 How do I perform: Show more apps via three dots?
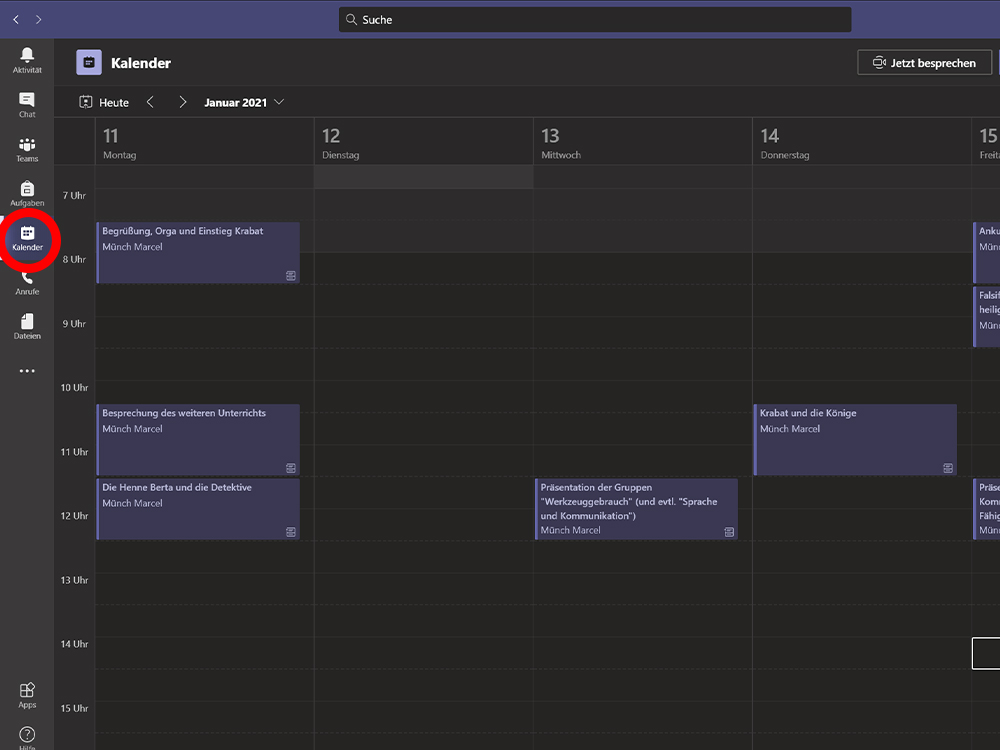[27, 371]
